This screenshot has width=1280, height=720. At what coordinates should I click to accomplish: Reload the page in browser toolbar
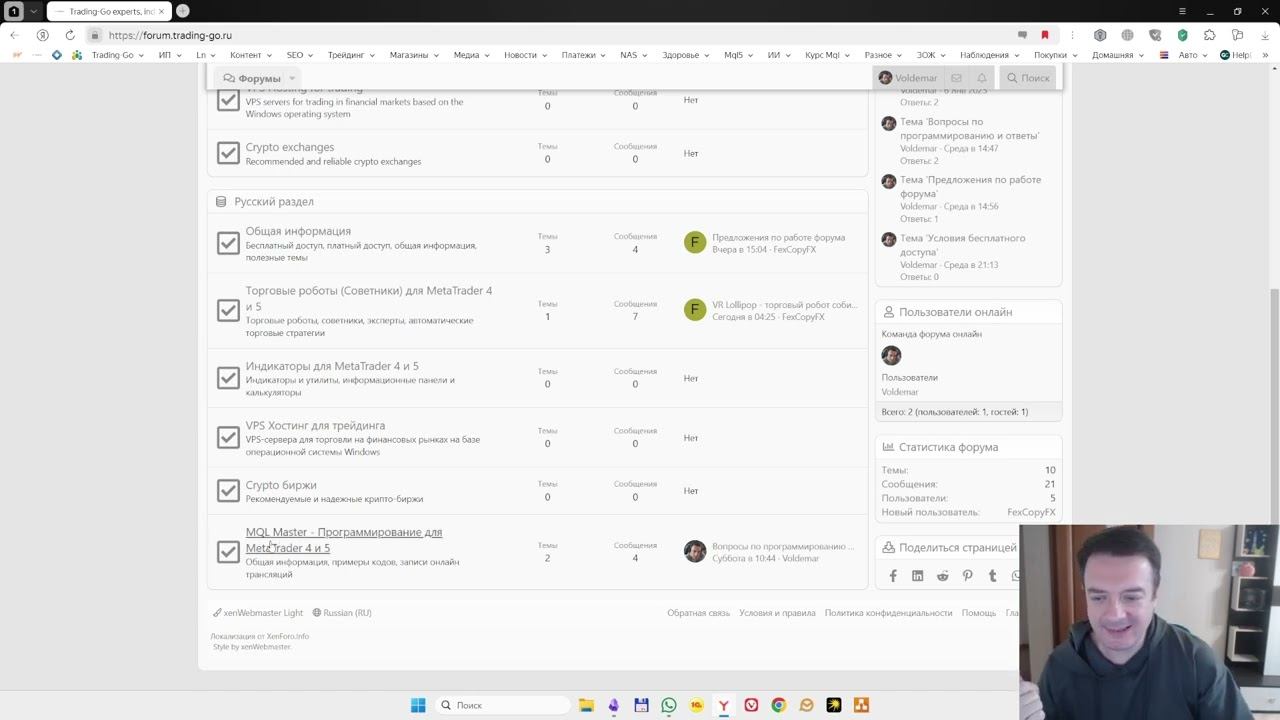(70, 35)
